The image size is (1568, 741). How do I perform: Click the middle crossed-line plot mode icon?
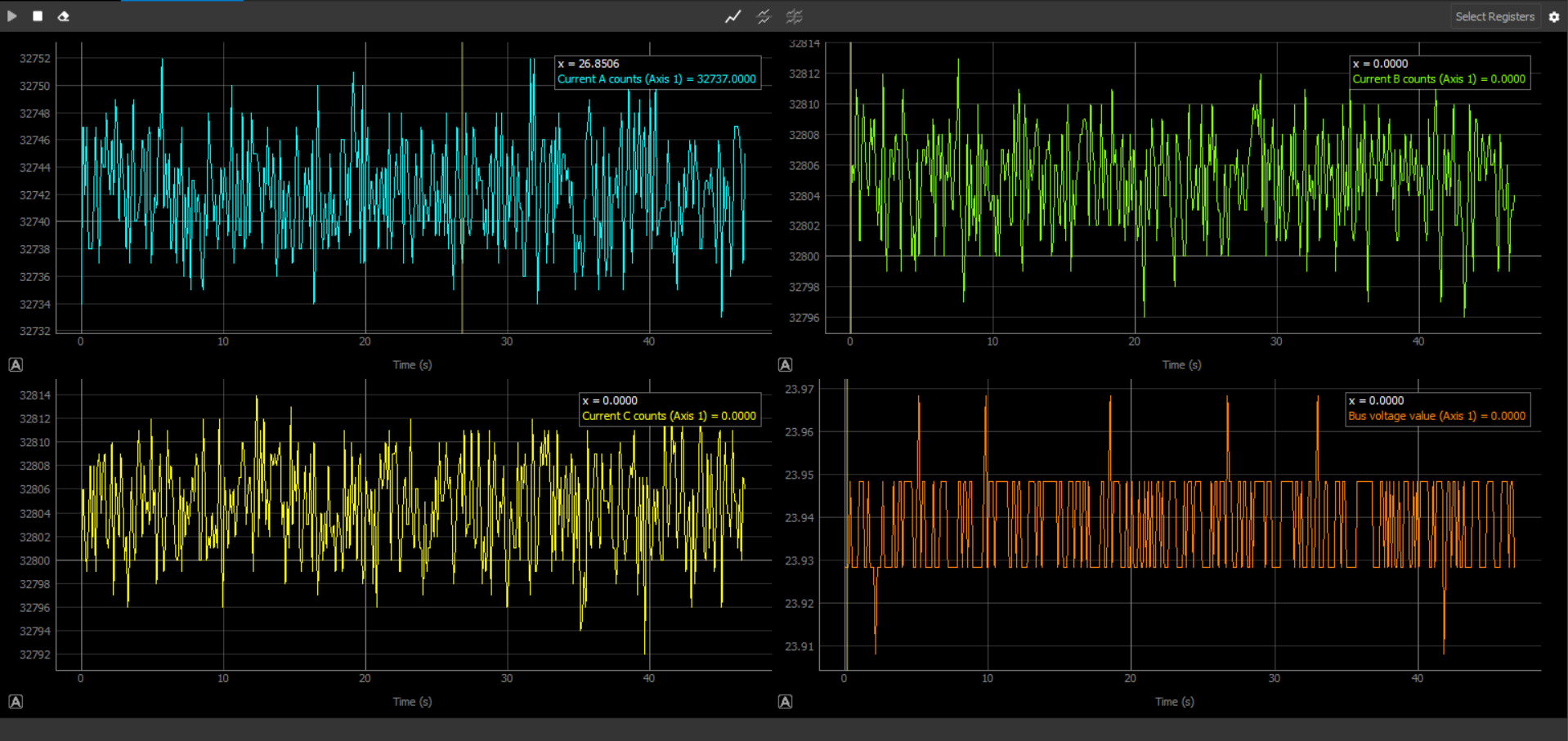(x=764, y=16)
